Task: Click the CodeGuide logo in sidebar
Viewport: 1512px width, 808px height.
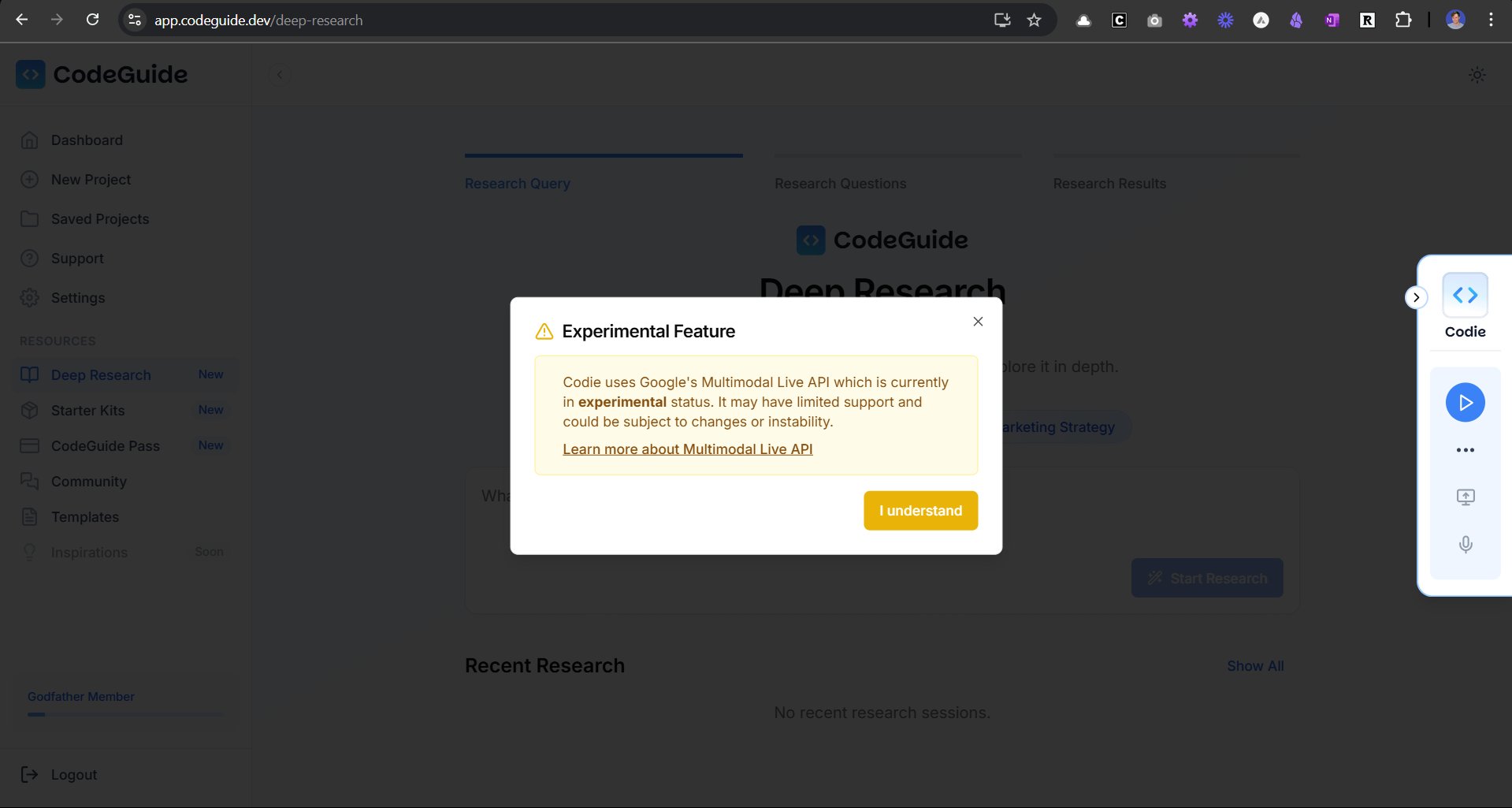Action: (x=102, y=75)
